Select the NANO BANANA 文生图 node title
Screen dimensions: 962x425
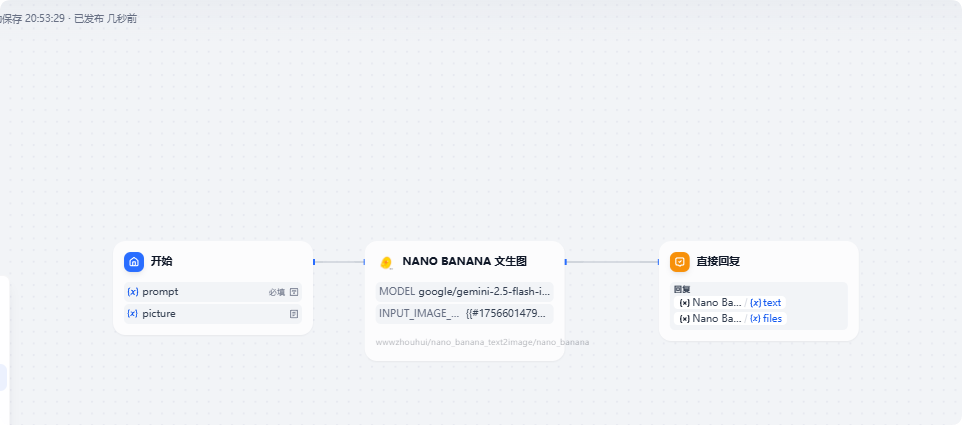point(464,261)
